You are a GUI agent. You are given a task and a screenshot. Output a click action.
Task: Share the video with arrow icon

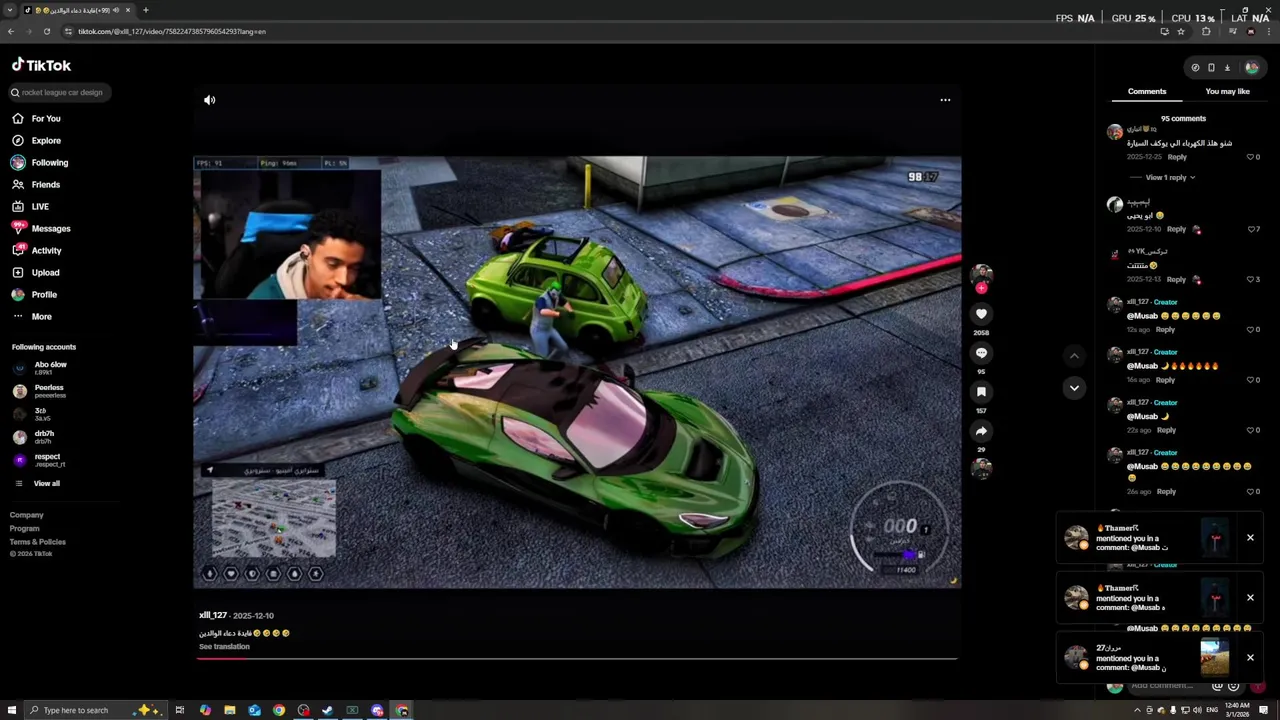pyautogui.click(x=981, y=431)
